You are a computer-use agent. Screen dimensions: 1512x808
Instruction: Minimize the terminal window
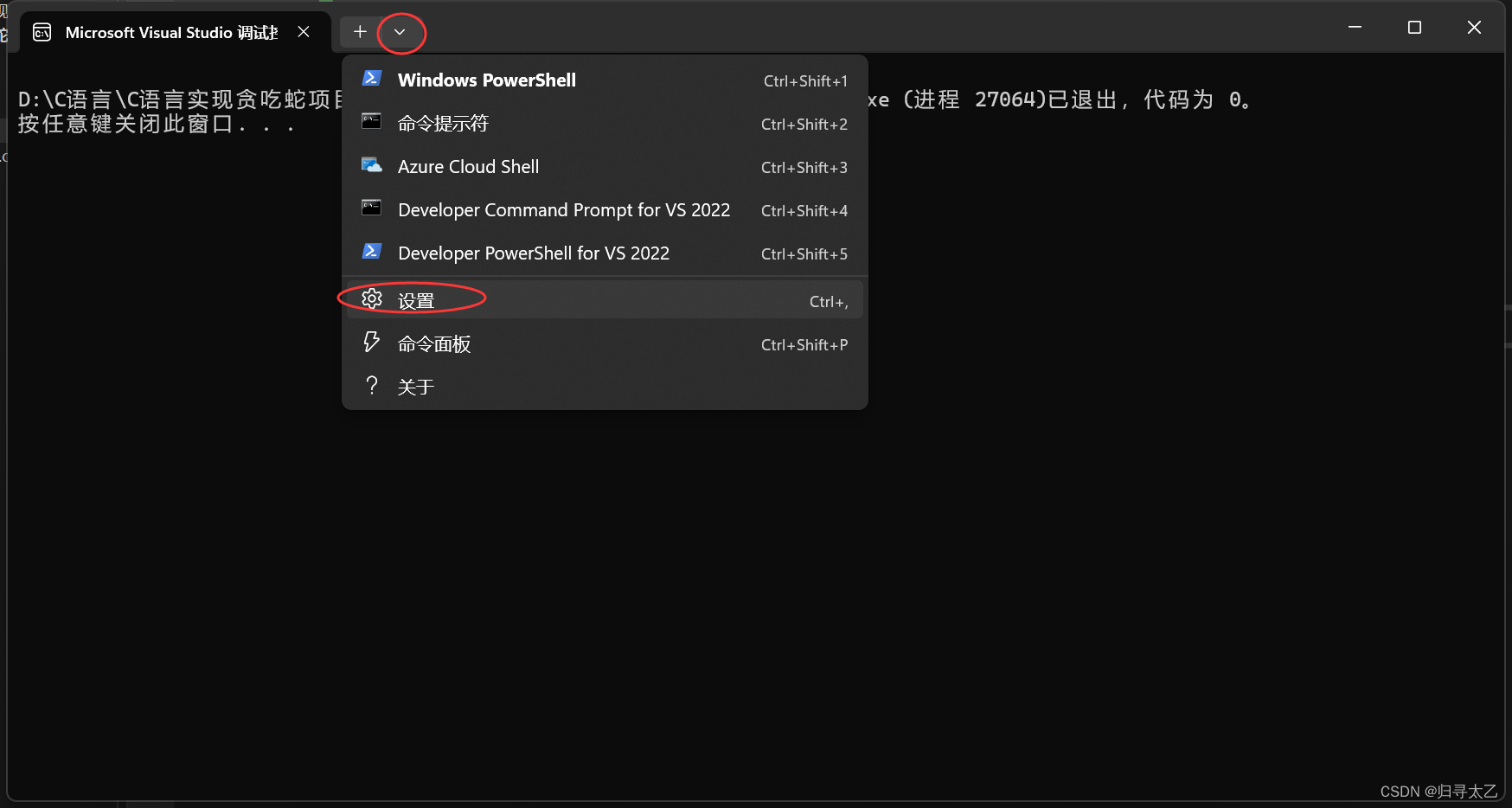pyautogui.click(x=1355, y=28)
